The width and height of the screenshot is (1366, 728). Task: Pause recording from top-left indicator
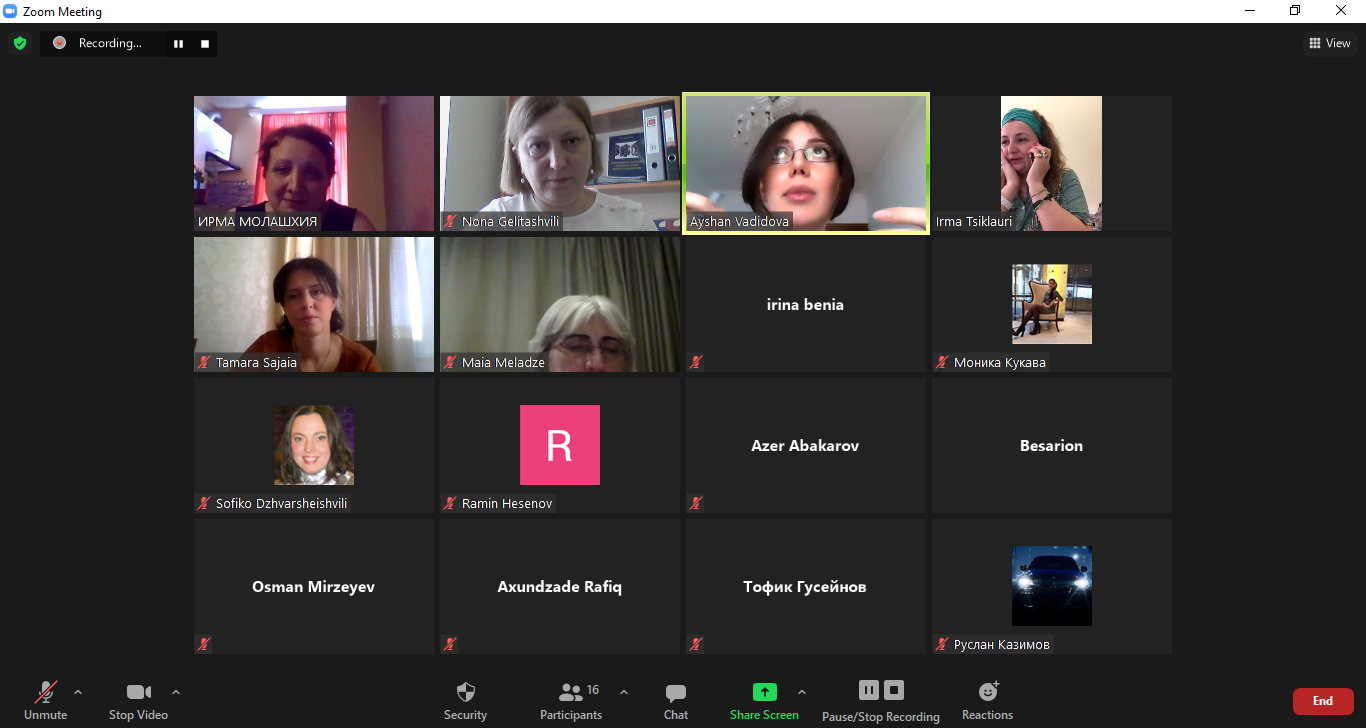point(179,43)
